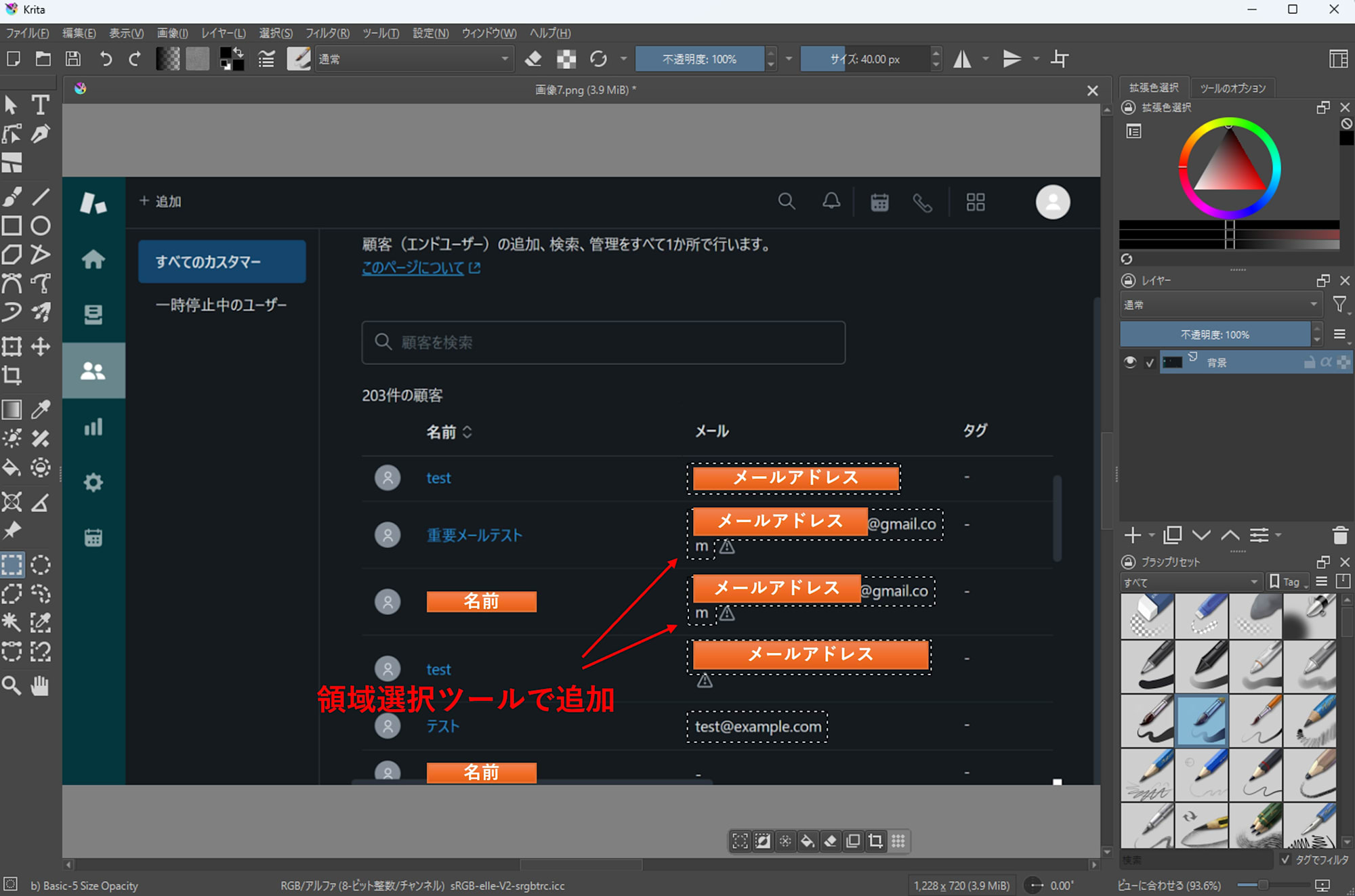This screenshot has height=896, width=1355.
Task: Click the Tag button in brush presets
Action: [1286, 581]
